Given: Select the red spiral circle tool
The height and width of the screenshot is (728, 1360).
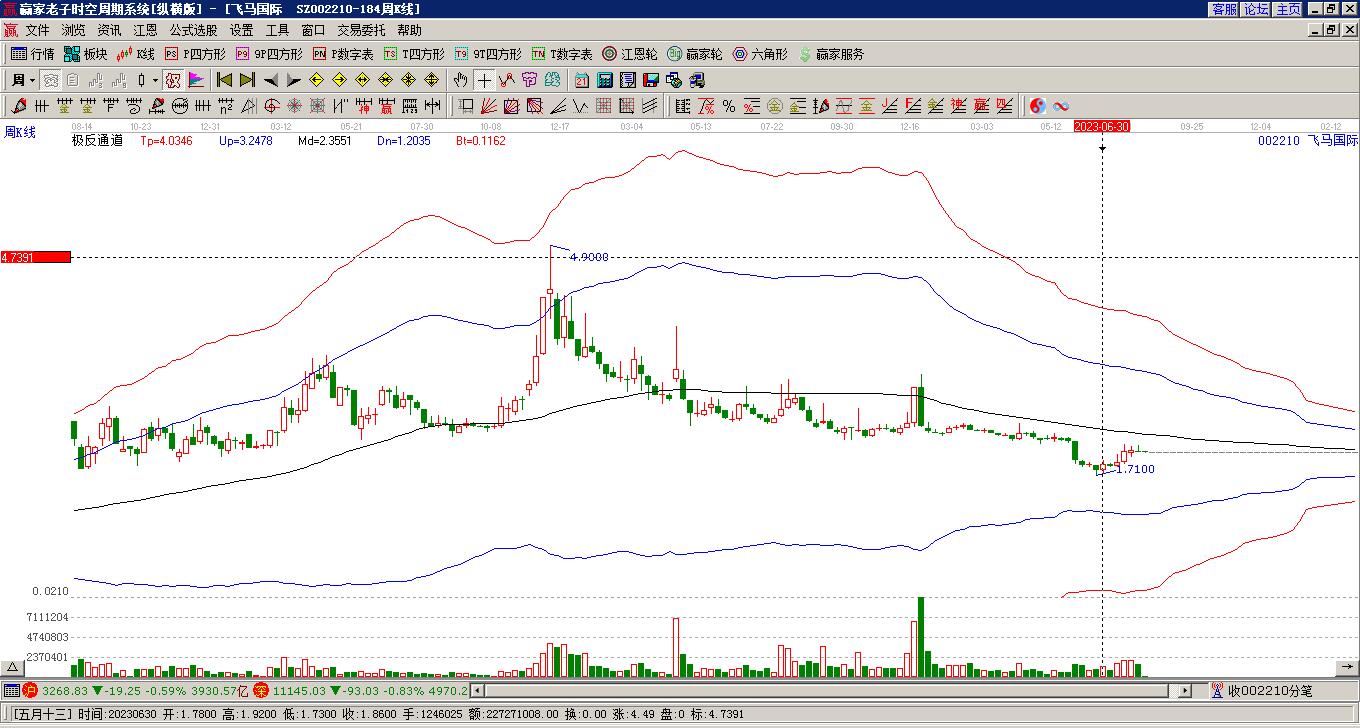Looking at the screenshot, I should (x=272, y=106).
